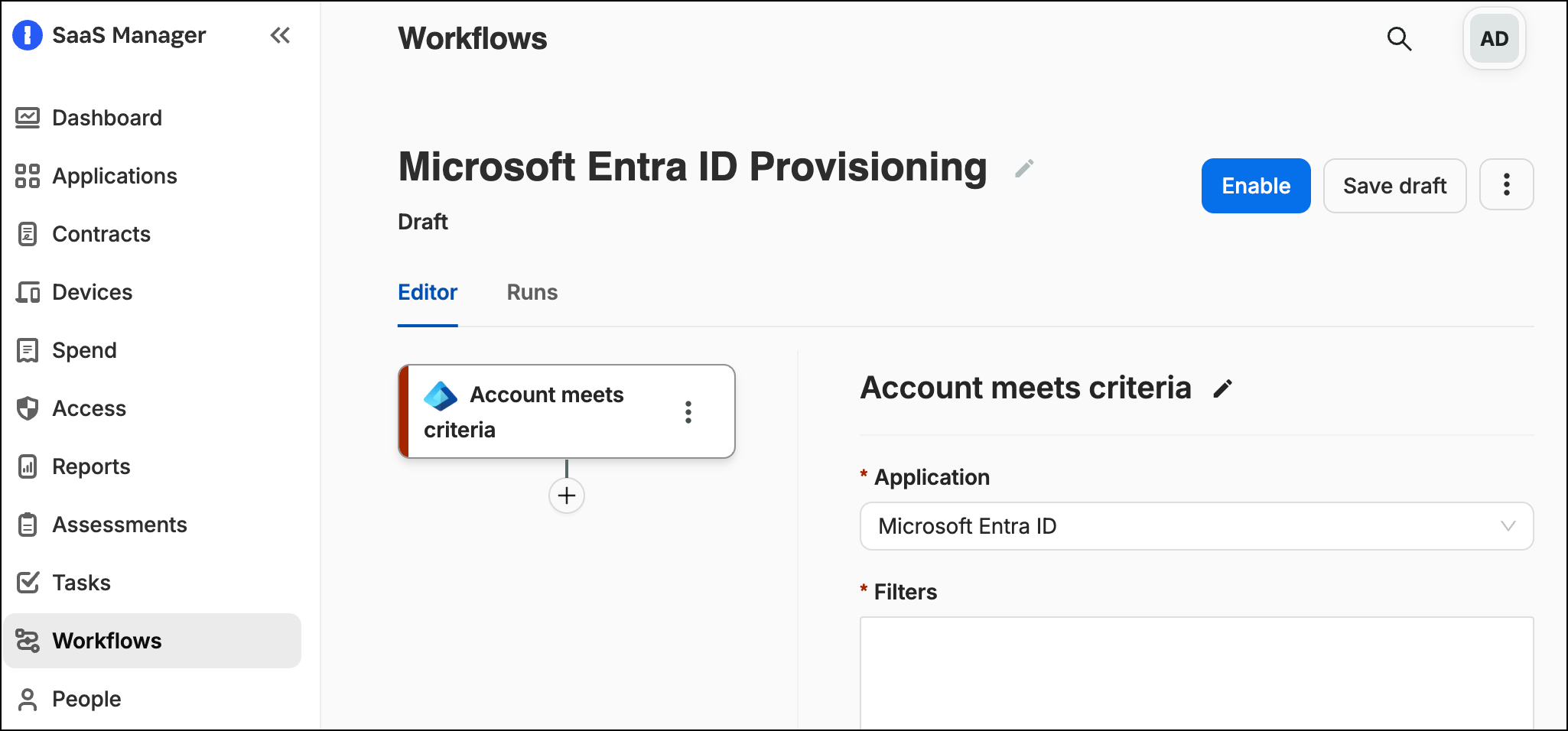Click the Tasks checkmark icon
Viewport: 1568px width, 731px height.
click(28, 583)
